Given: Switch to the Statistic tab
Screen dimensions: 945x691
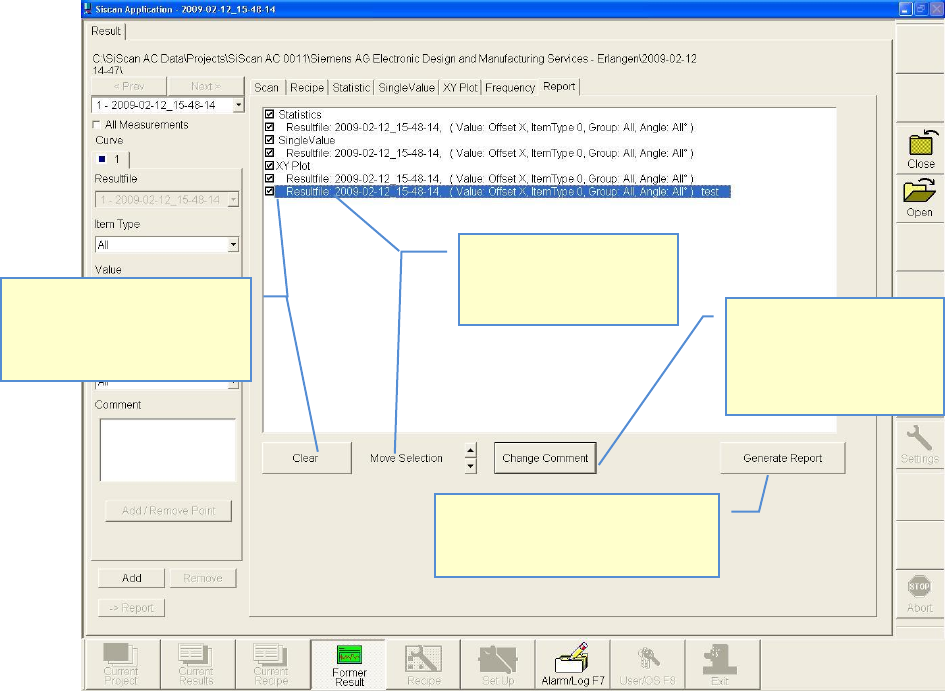Looking at the screenshot, I should click(351, 88).
